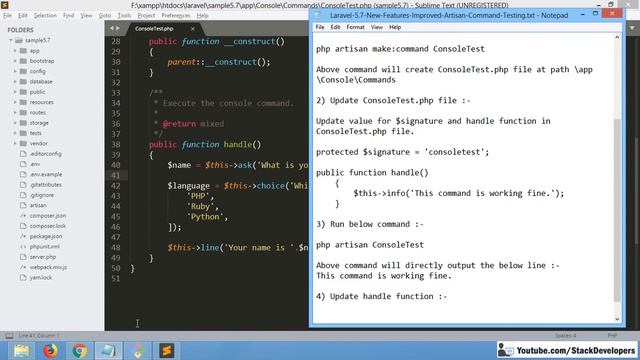Open Sublime's Tools menu
Viewport: 640px width, 360px height.
124,16
